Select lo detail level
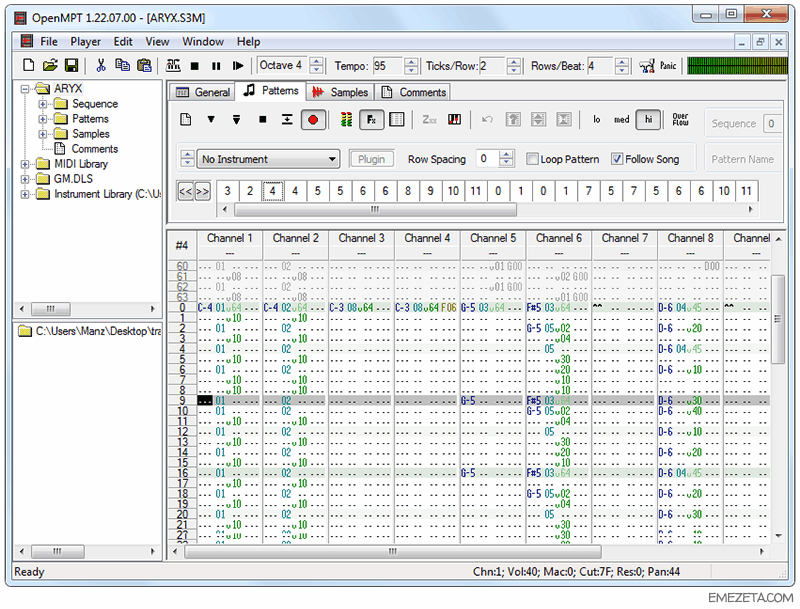This screenshot has height=609, width=800. [596, 119]
